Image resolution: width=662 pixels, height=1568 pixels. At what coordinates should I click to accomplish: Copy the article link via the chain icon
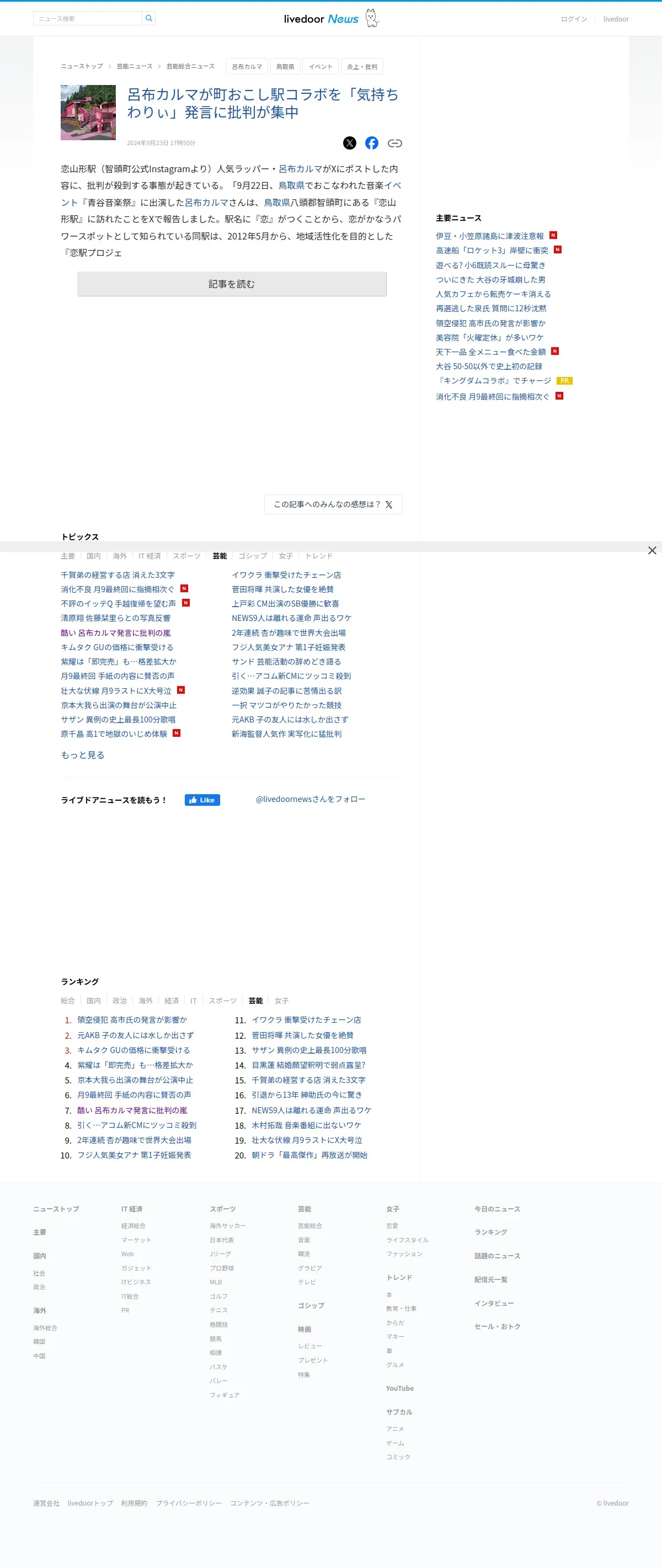(395, 143)
